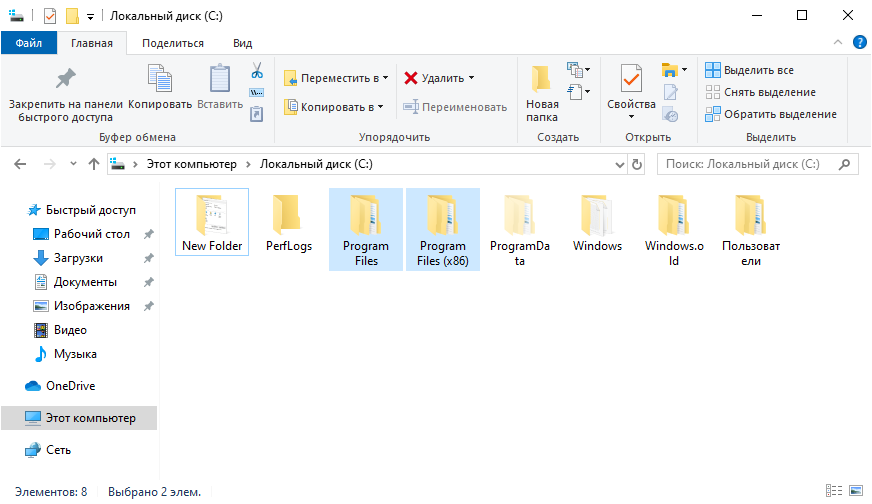Collapse the ribbon using the chevron
The image size is (872, 504).
click(x=839, y=42)
